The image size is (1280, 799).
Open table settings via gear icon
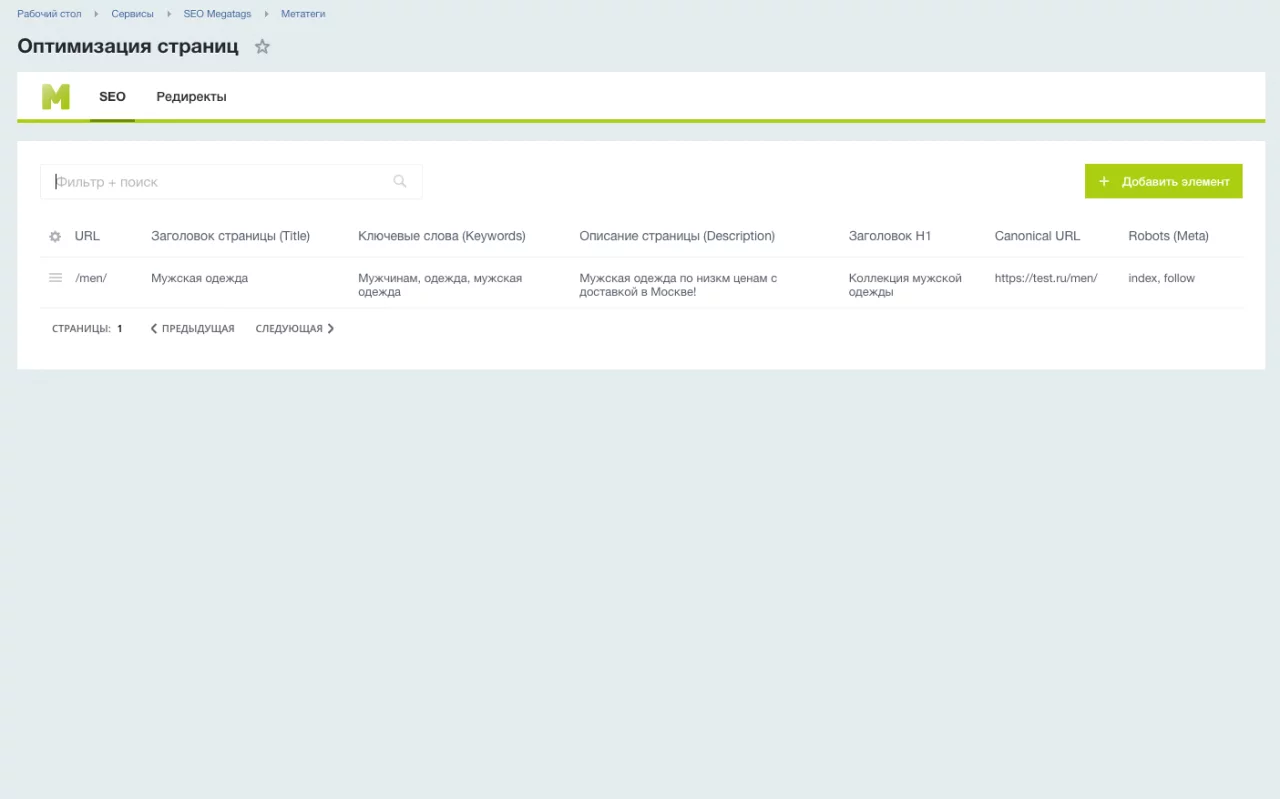point(55,237)
